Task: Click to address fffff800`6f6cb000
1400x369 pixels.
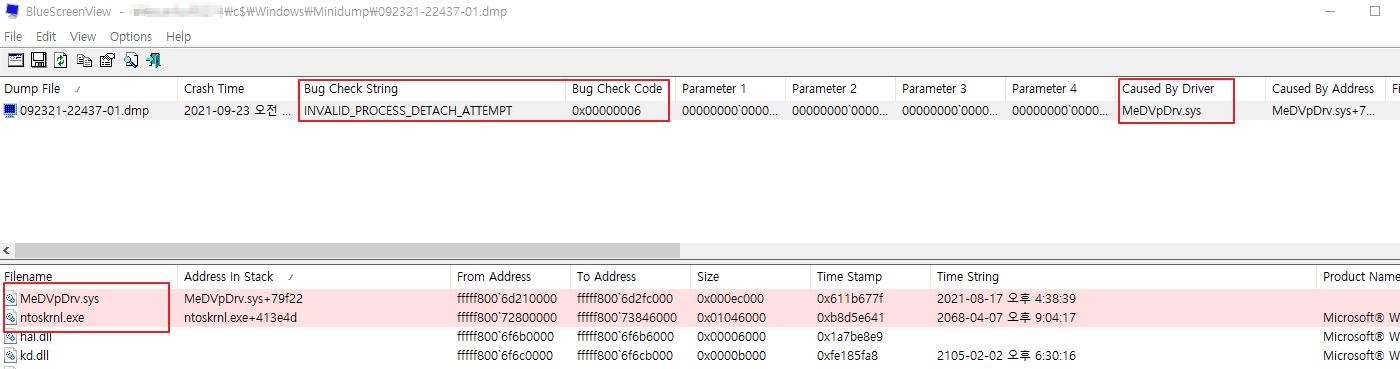Action: (625, 356)
